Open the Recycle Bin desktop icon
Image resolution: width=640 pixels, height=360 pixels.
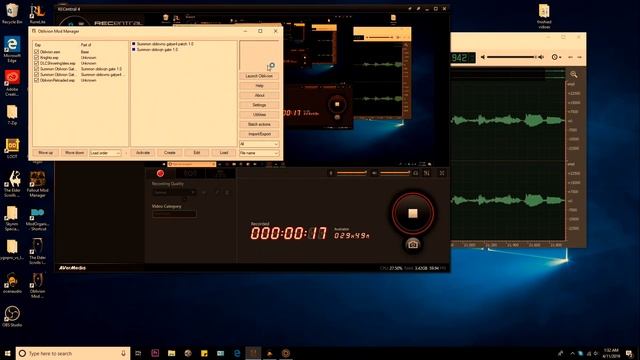coord(12,13)
